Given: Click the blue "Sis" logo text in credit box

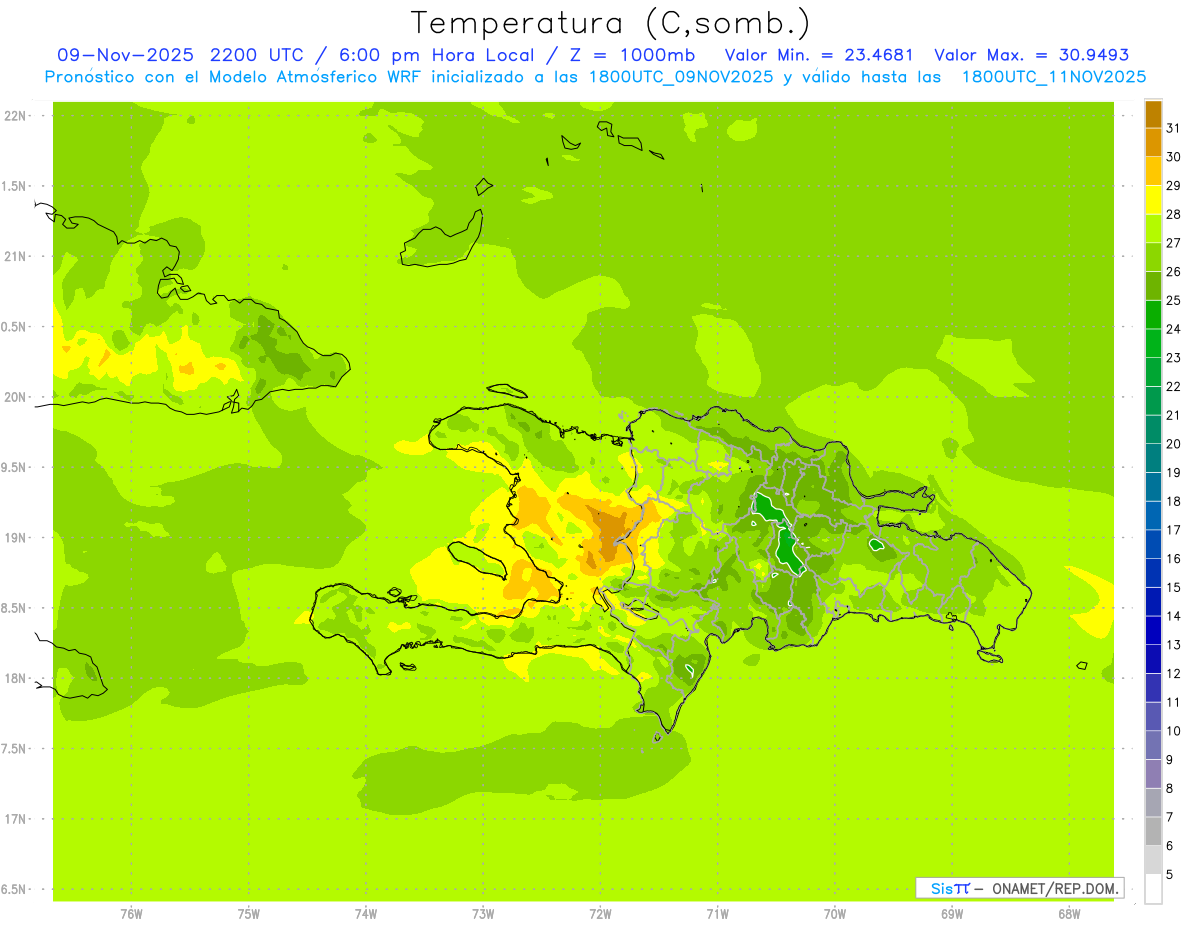Looking at the screenshot, I should [x=941, y=888].
